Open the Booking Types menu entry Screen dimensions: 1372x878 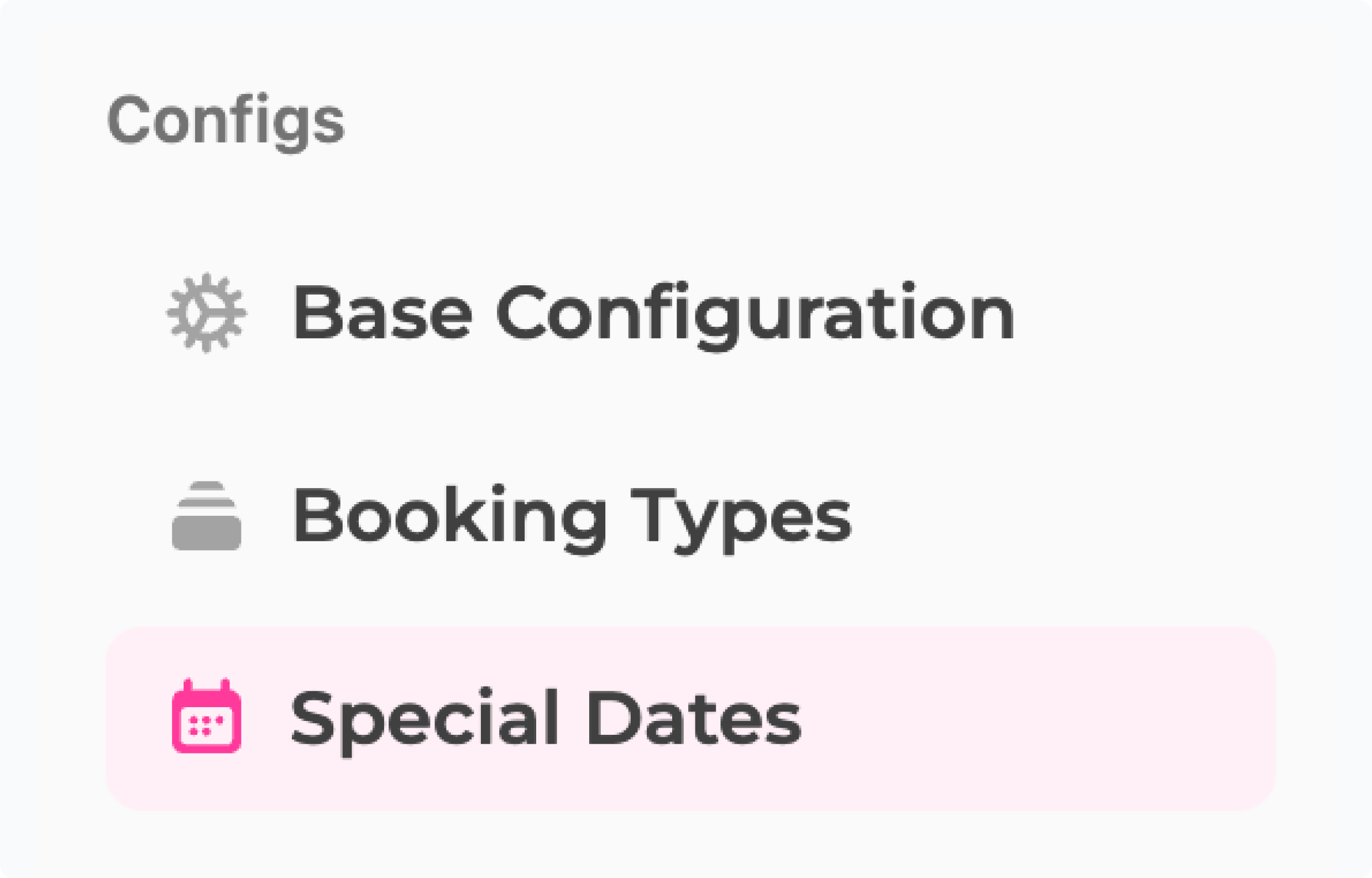tap(571, 516)
